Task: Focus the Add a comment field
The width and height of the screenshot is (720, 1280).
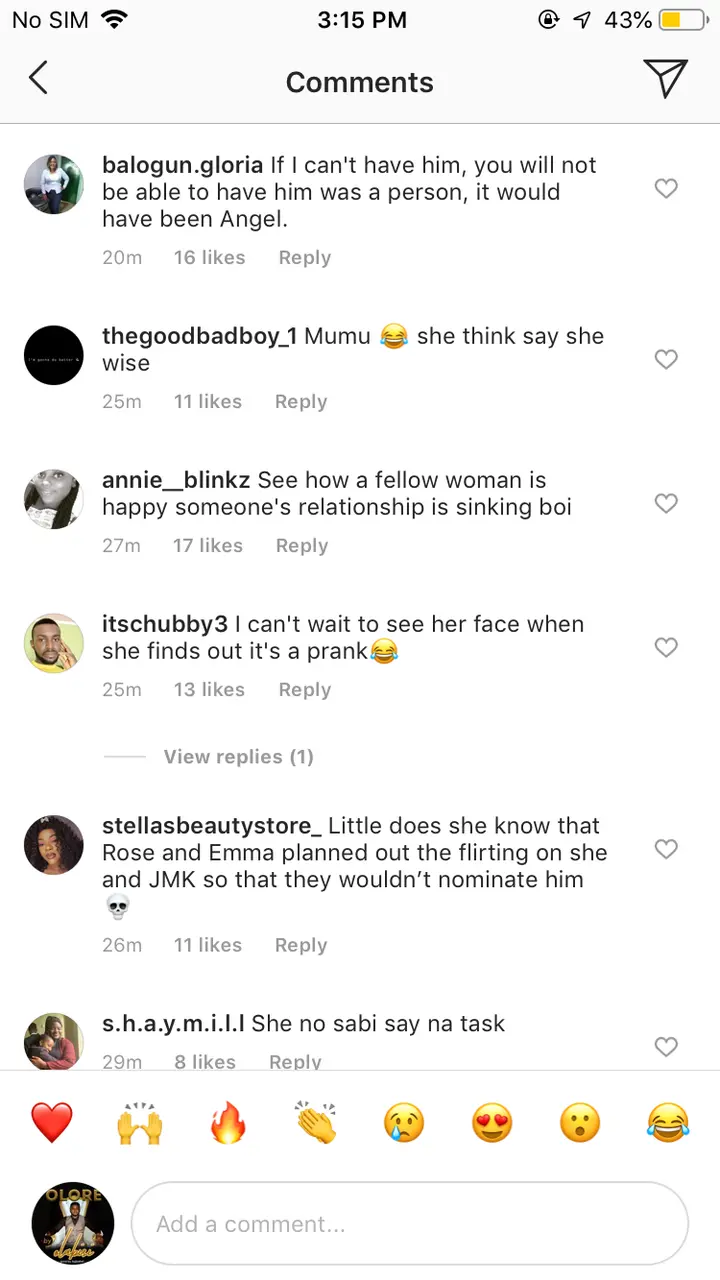Action: point(410,1224)
